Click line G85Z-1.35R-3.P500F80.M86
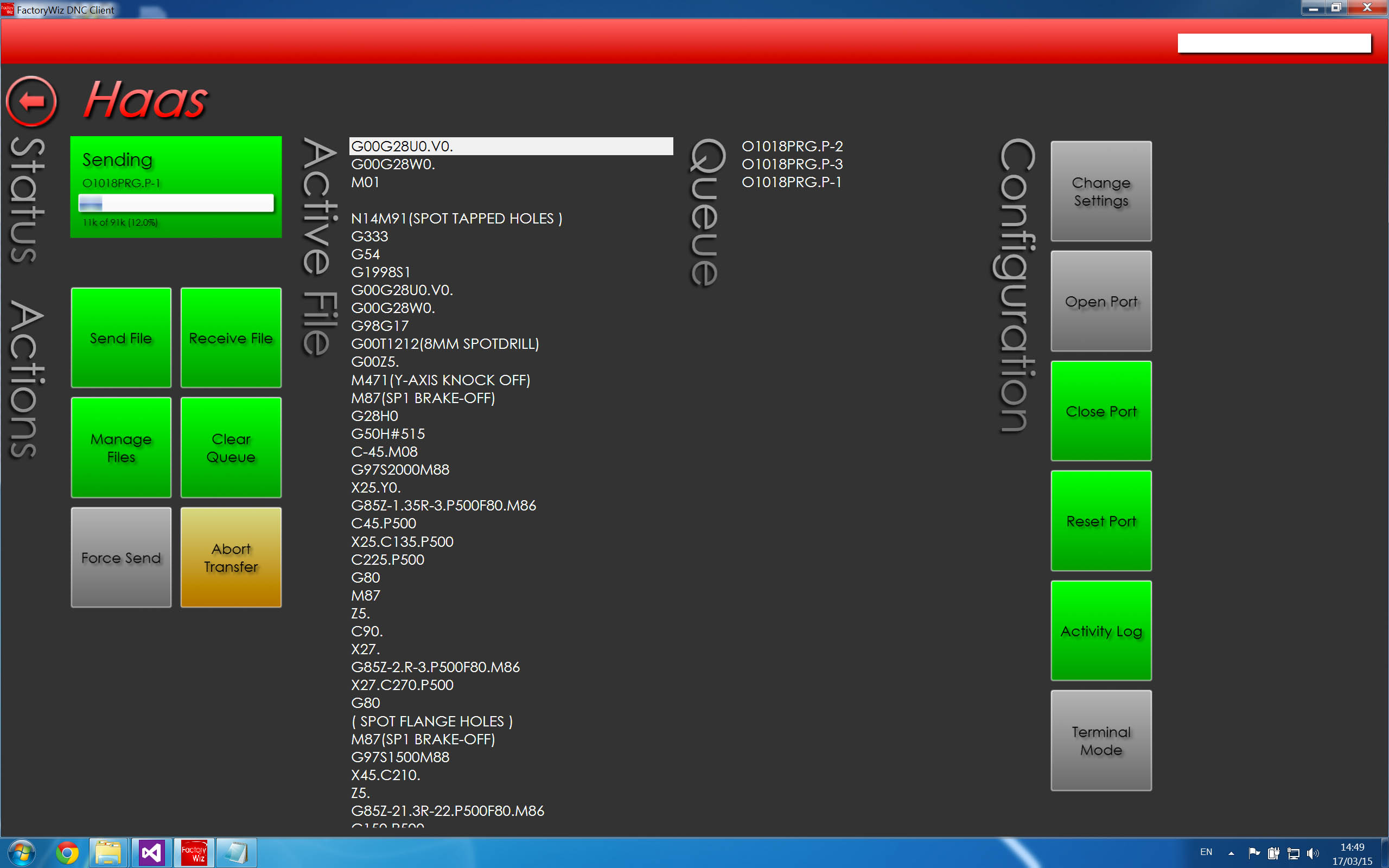 pyautogui.click(x=444, y=506)
